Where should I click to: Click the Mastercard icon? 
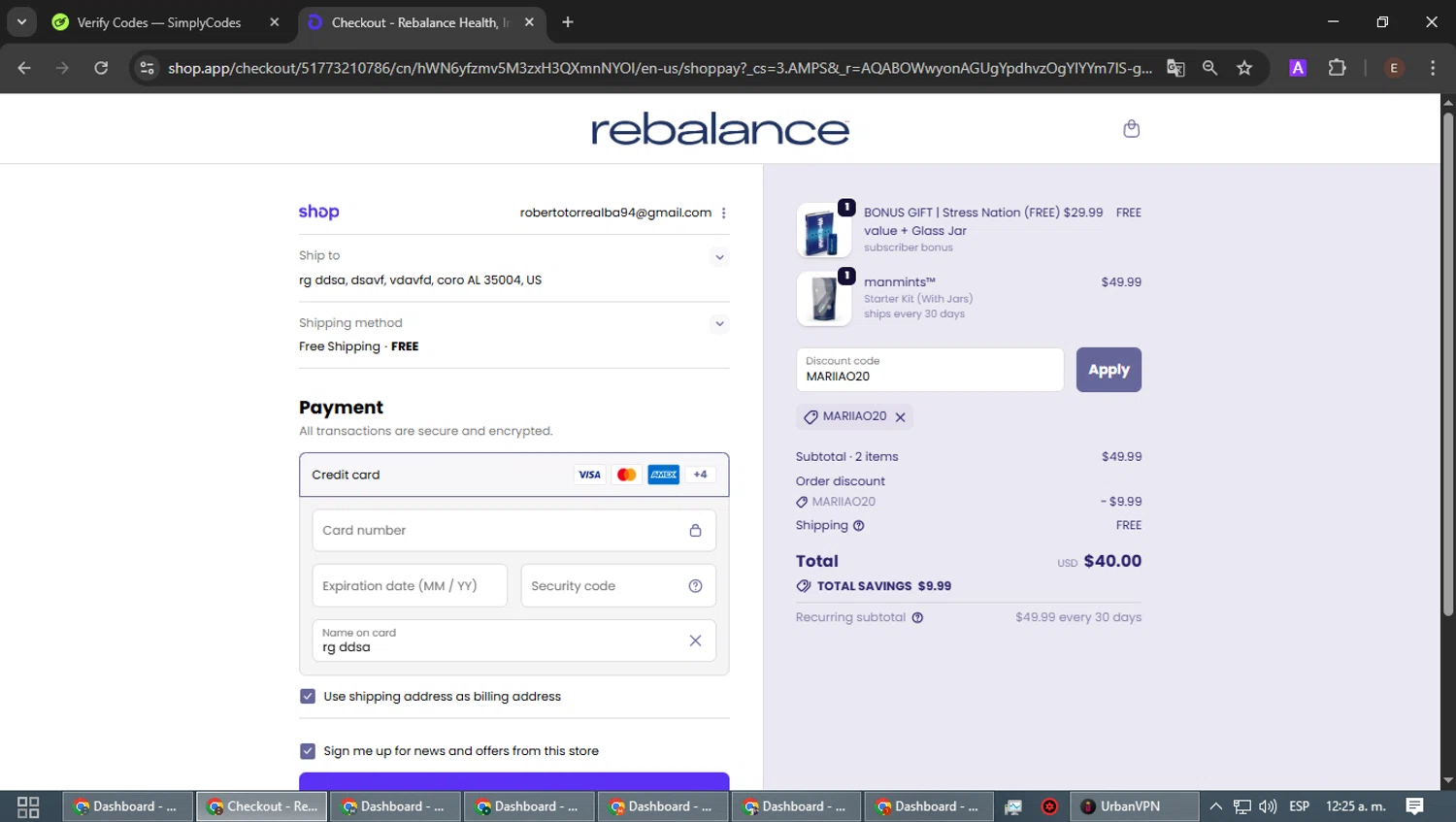point(626,475)
